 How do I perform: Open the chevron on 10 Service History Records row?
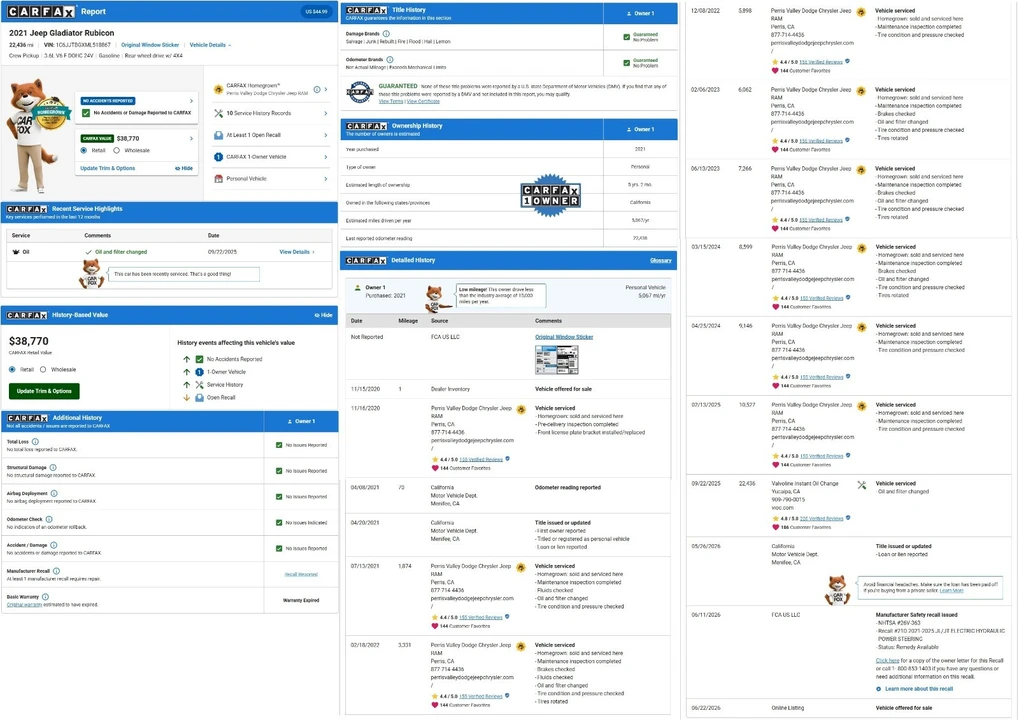326,113
